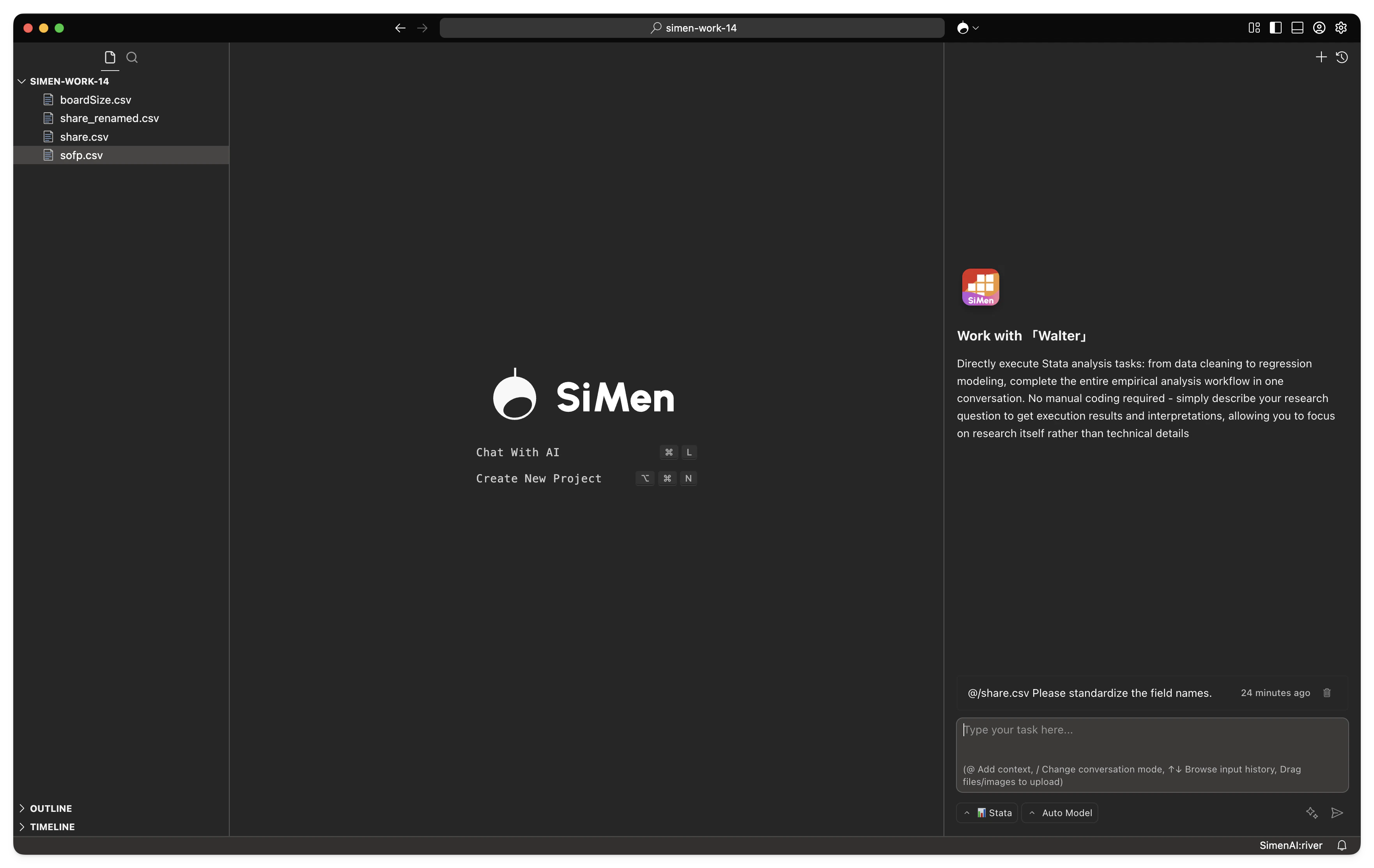Focus the Type your task here input
Image resolution: width=1374 pixels, height=868 pixels.
click(x=1151, y=742)
